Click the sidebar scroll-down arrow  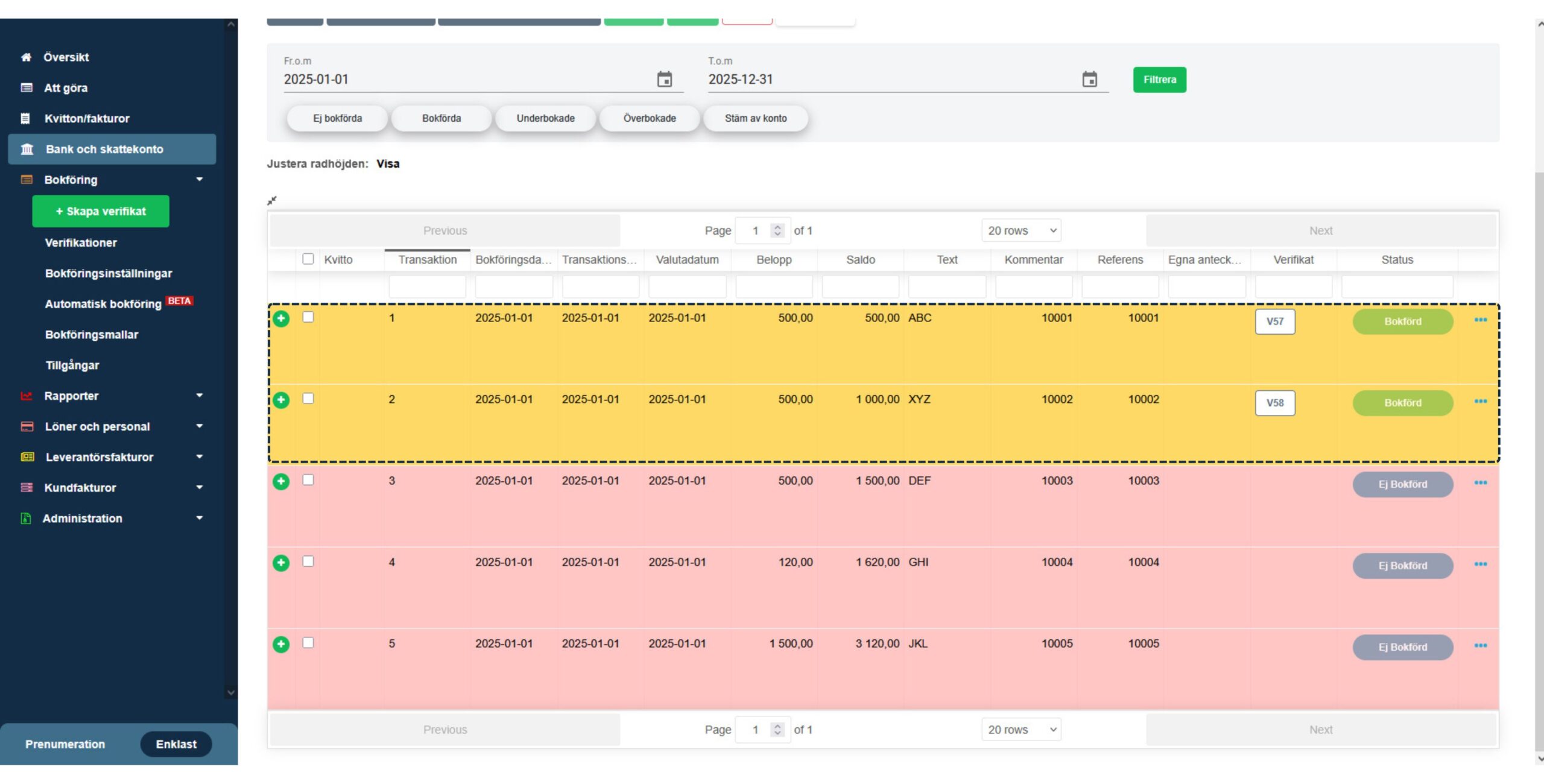[231, 692]
